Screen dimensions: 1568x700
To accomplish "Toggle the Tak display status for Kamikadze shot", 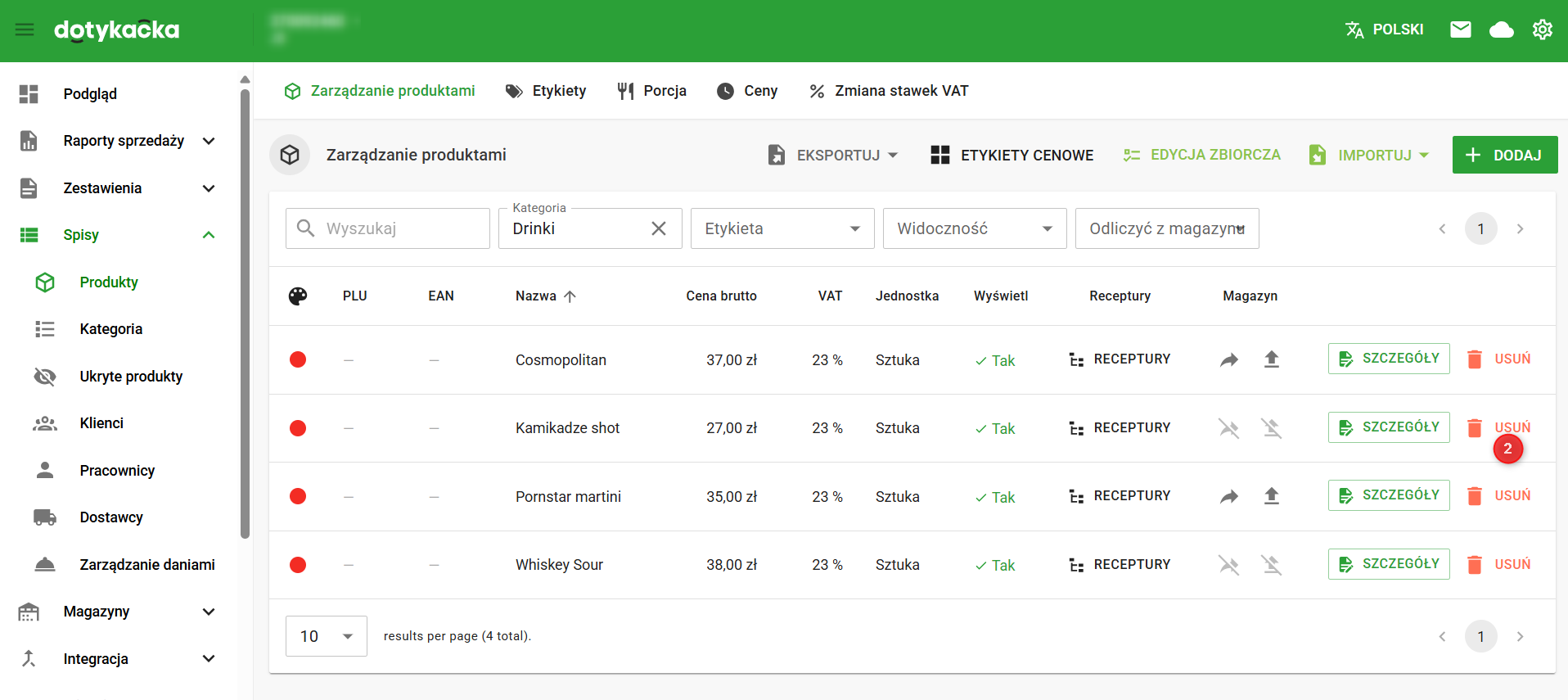I will [x=994, y=429].
